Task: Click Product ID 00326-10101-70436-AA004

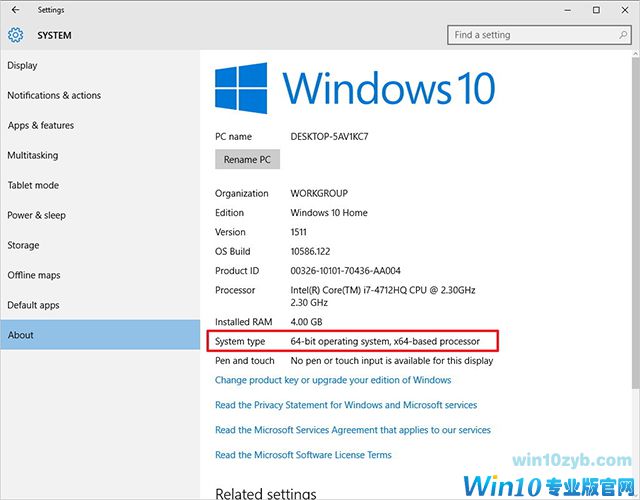Action: (345, 271)
